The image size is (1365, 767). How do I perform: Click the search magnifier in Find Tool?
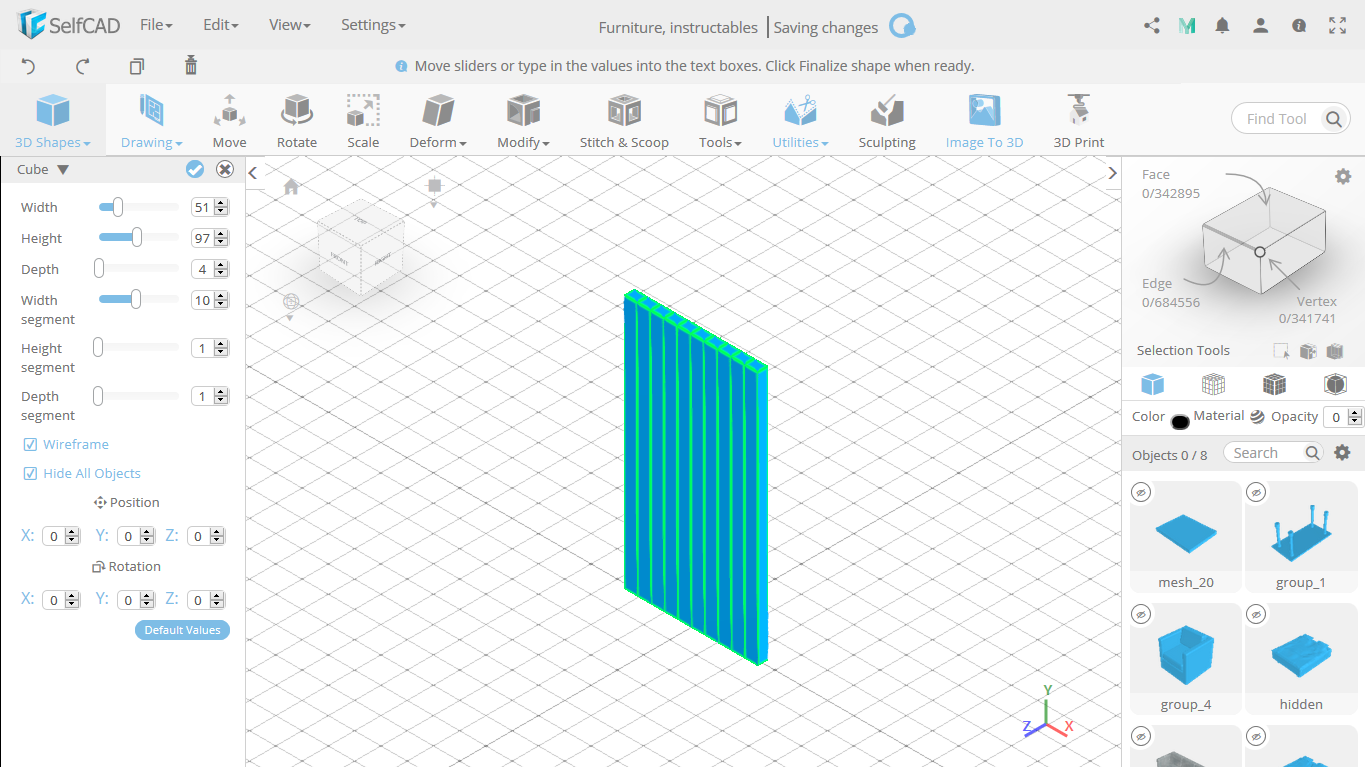coord(1334,119)
